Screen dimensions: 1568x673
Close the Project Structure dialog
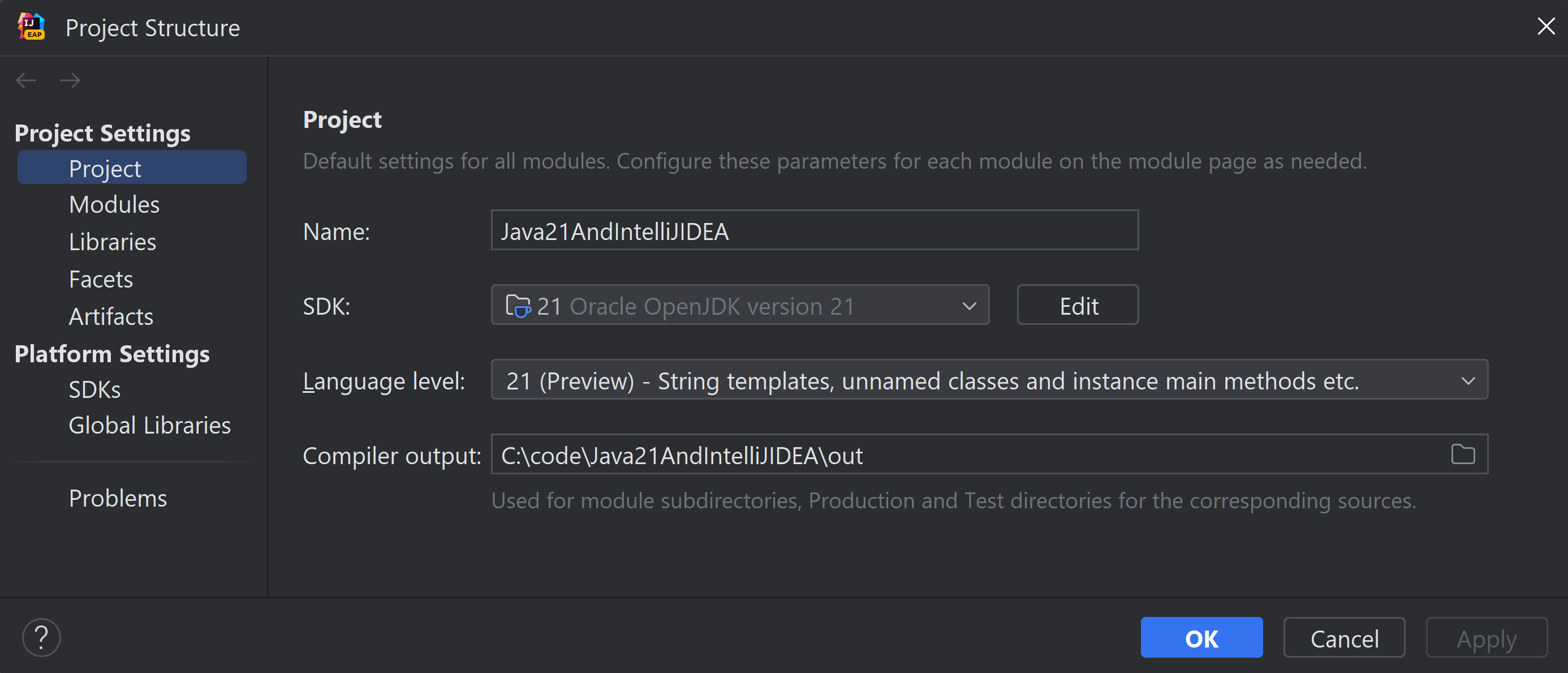1545,26
